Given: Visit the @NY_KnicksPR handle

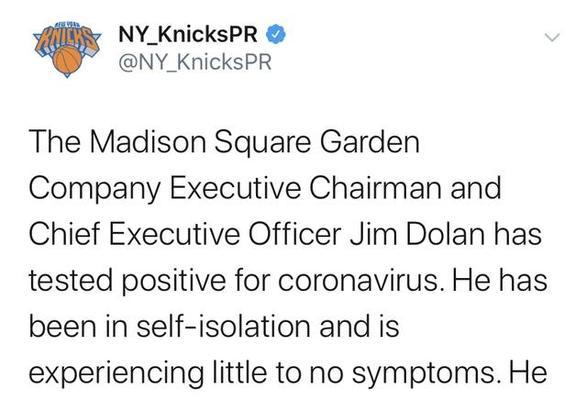Looking at the screenshot, I should [x=195, y=62].
